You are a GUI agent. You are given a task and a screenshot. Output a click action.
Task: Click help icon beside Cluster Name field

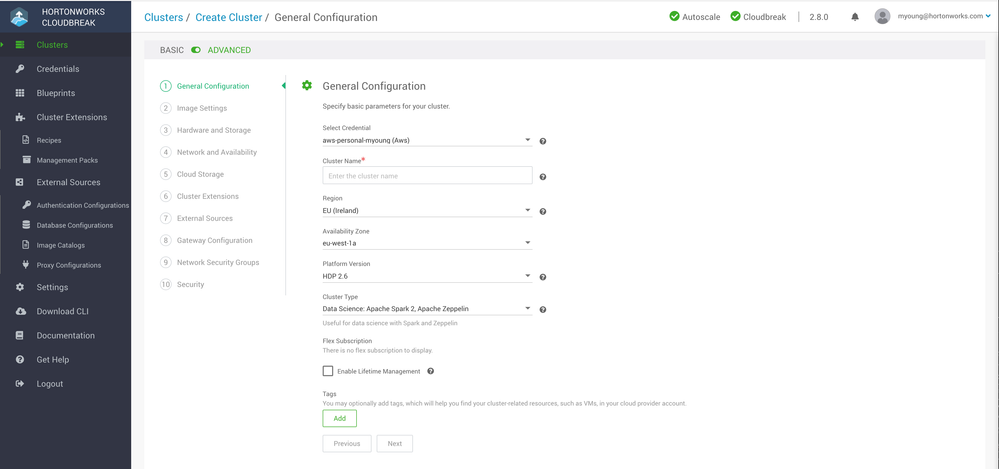click(x=543, y=177)
